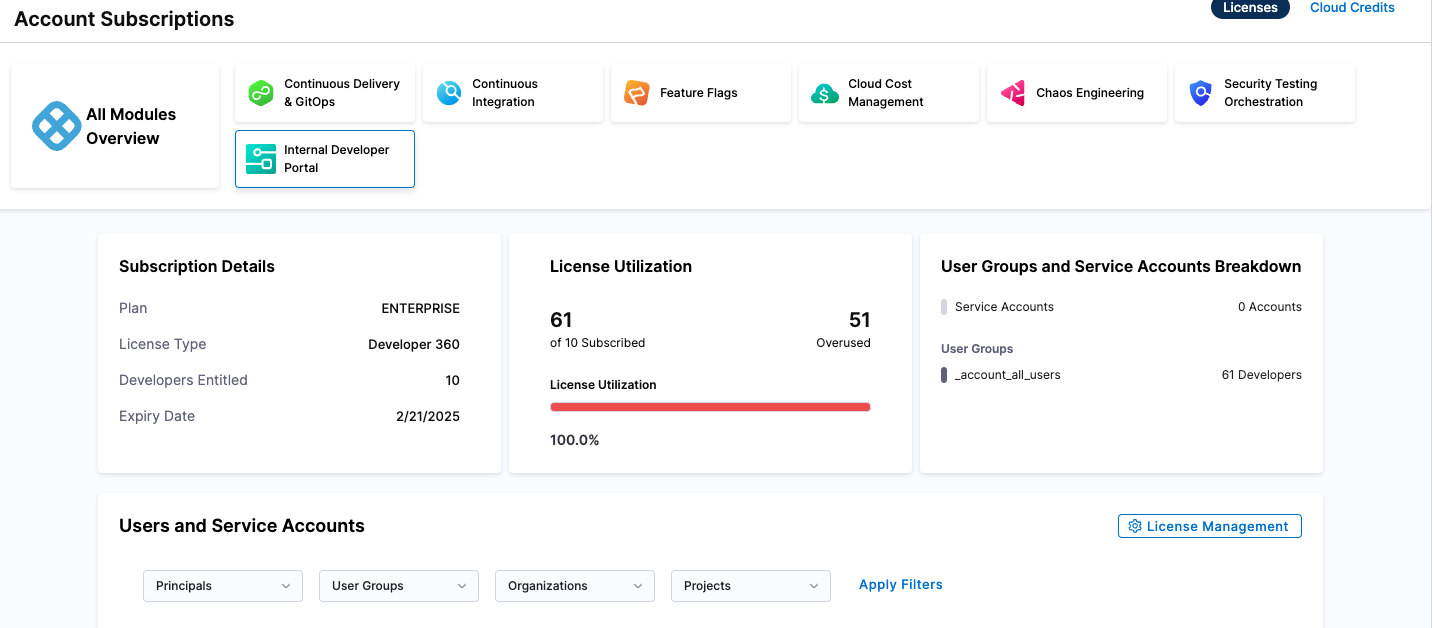Click the Service Accounts legend swatch

pyautogui.click(x=944, y=307)
